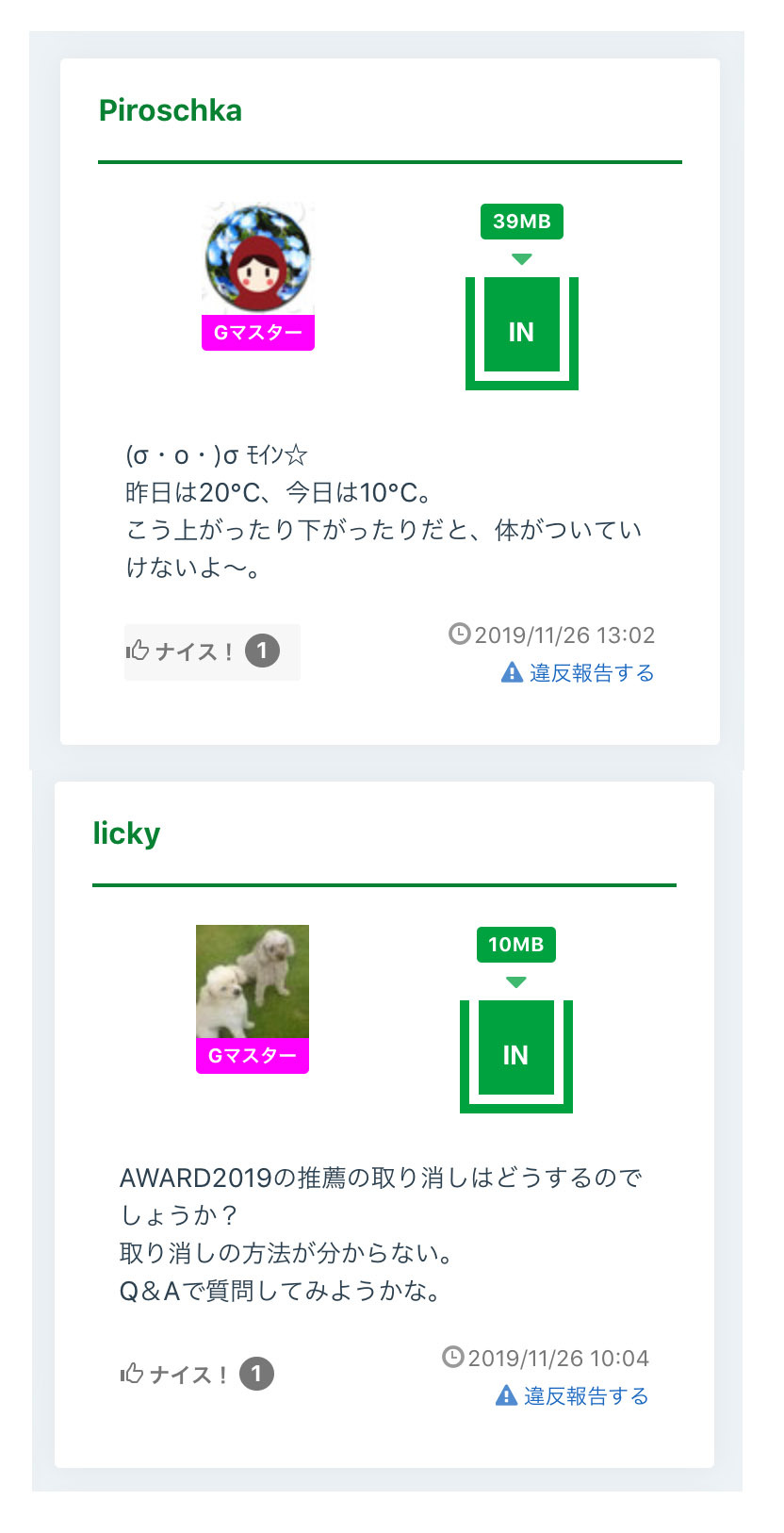This screenshot has width=784, height=1533.
Task: Click the IN tank icon in Piroschka's post
Action: point(521,332)
